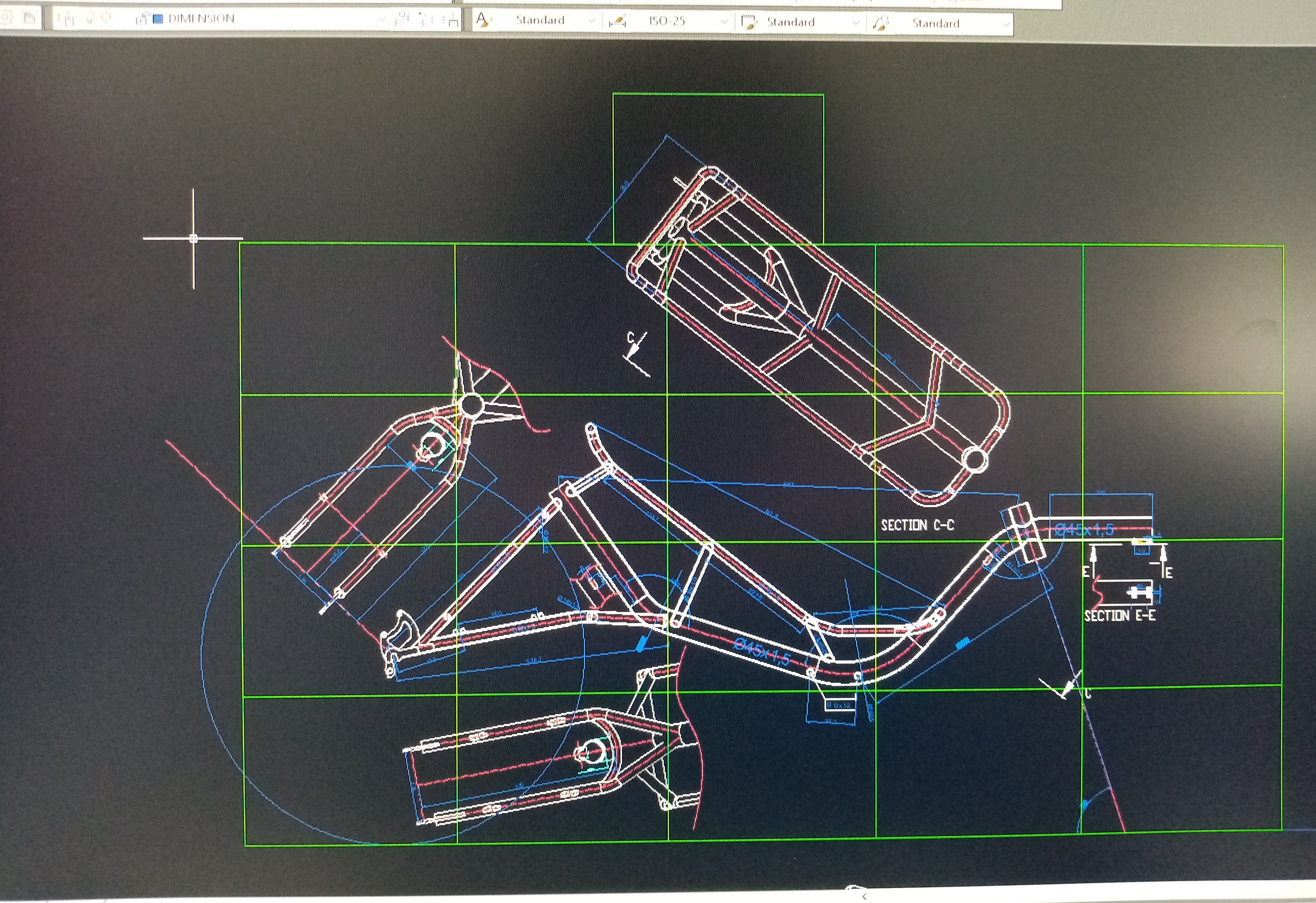Click the Layer Properties manager icon
The image size is (1316, 903).
coord(66,19)
